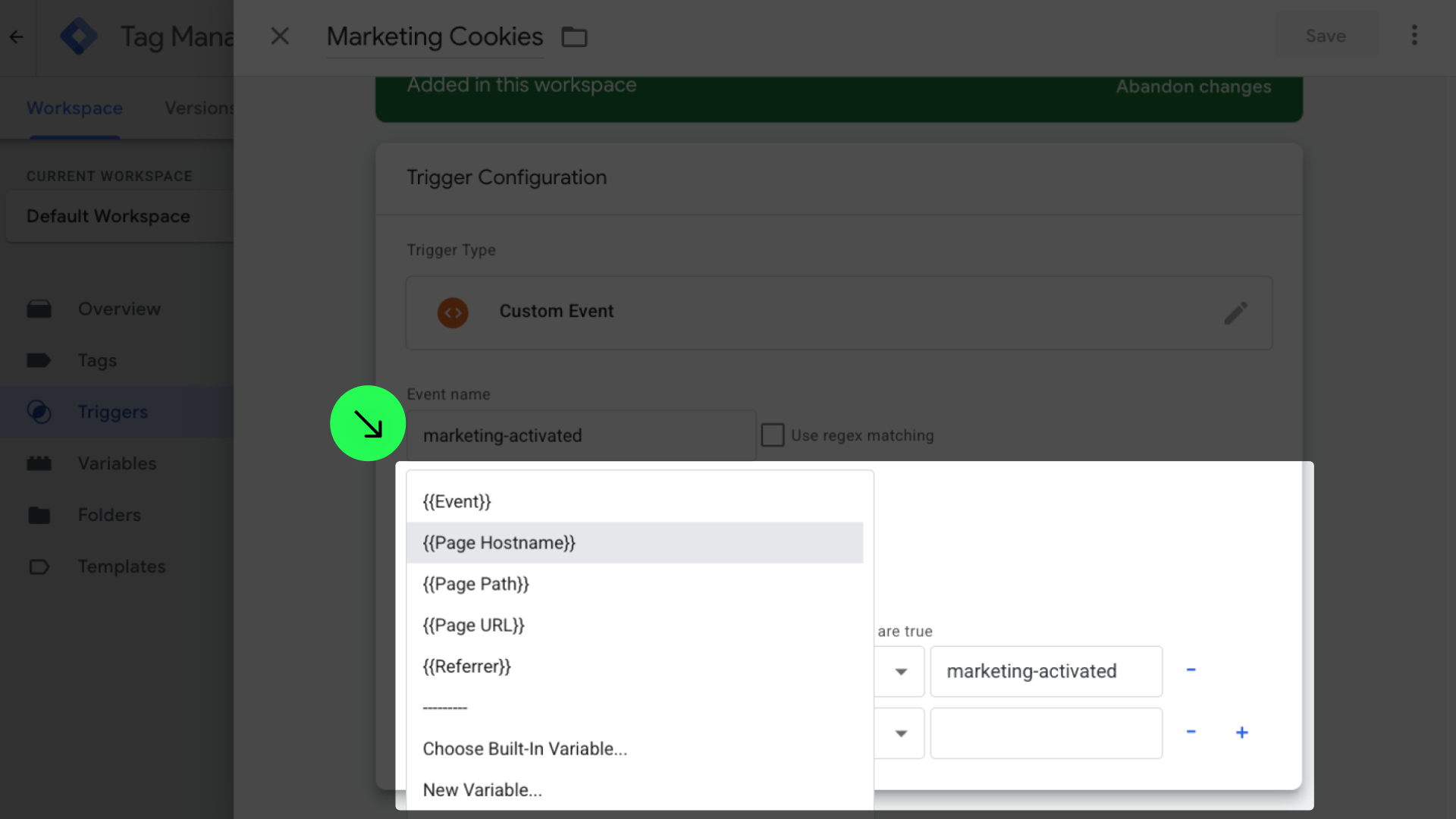This screenshot has width=1456, height=819.
Task: Select Choose Built-In Variable... option
Action: coord(525,749)
